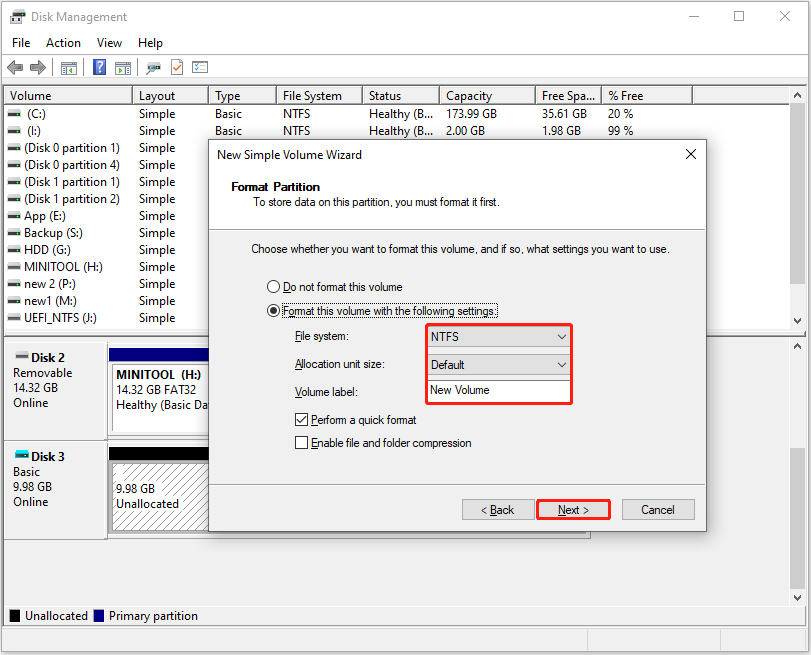Click the Forward navigation arrow in the toolbar

coord(37,67)
